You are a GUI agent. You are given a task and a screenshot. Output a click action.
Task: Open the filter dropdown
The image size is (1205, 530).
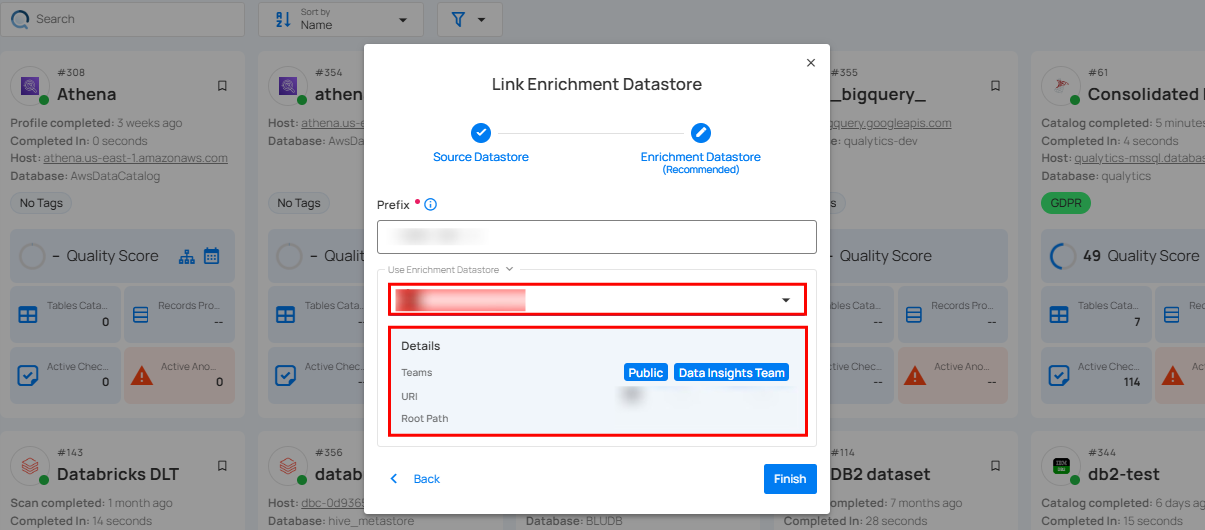[469, 19]
